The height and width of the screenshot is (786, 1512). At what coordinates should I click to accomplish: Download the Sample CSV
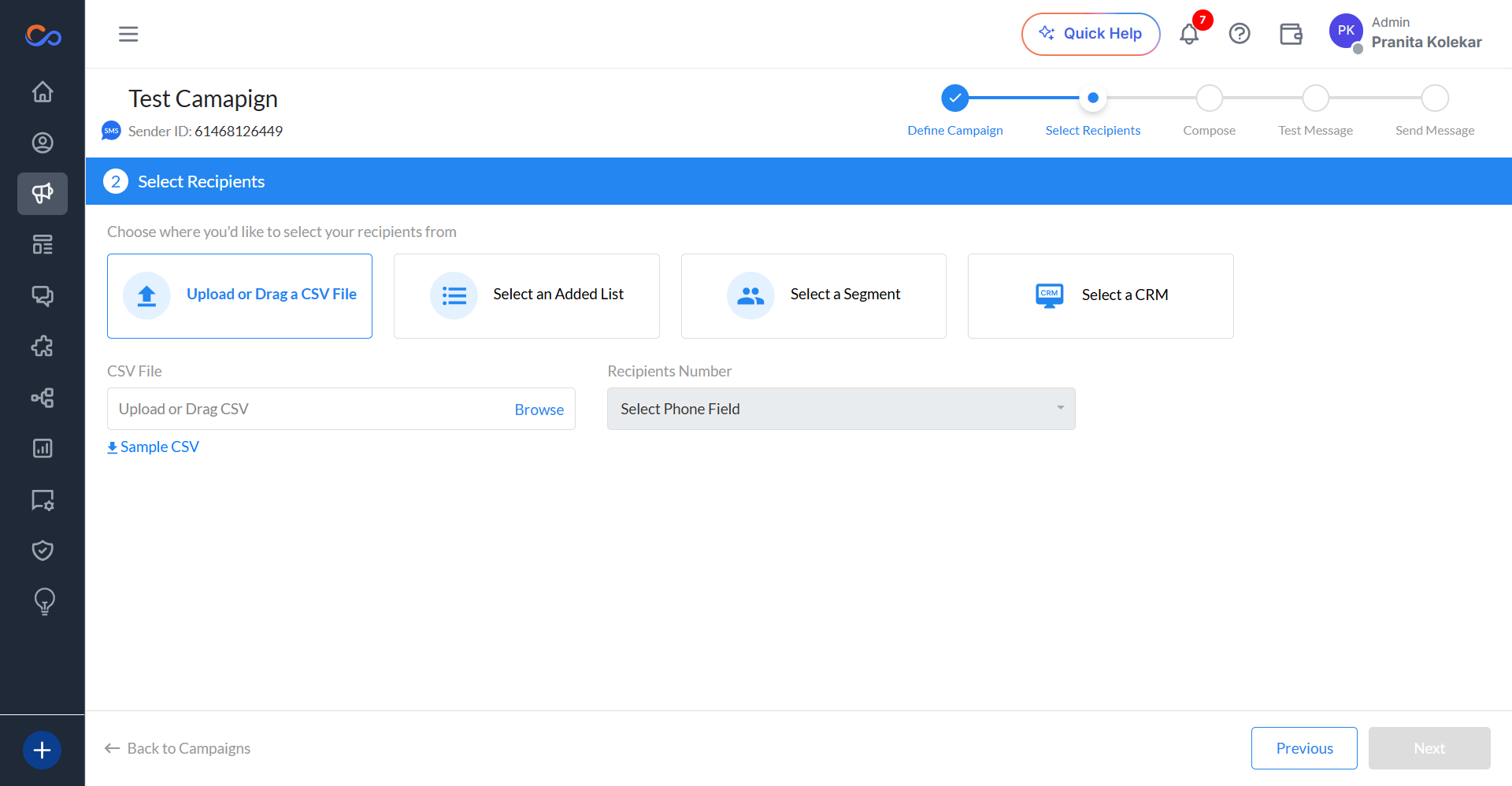click(x=153, y=447)
